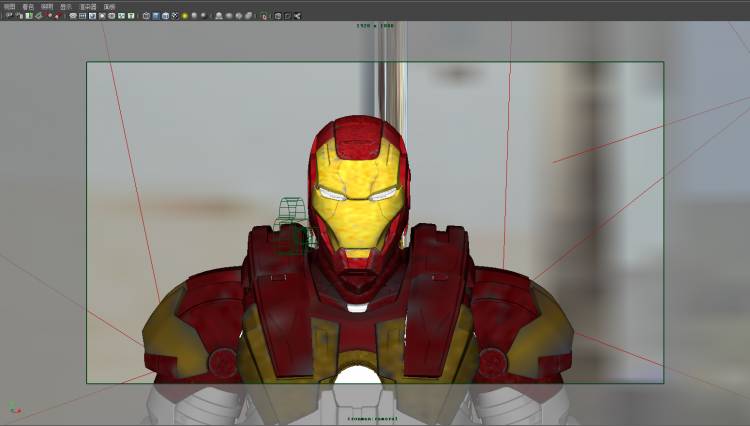This screenshot has height=426, width=750.
Task: Toggle the Gate Mask display
Action: tap(102, 16)
